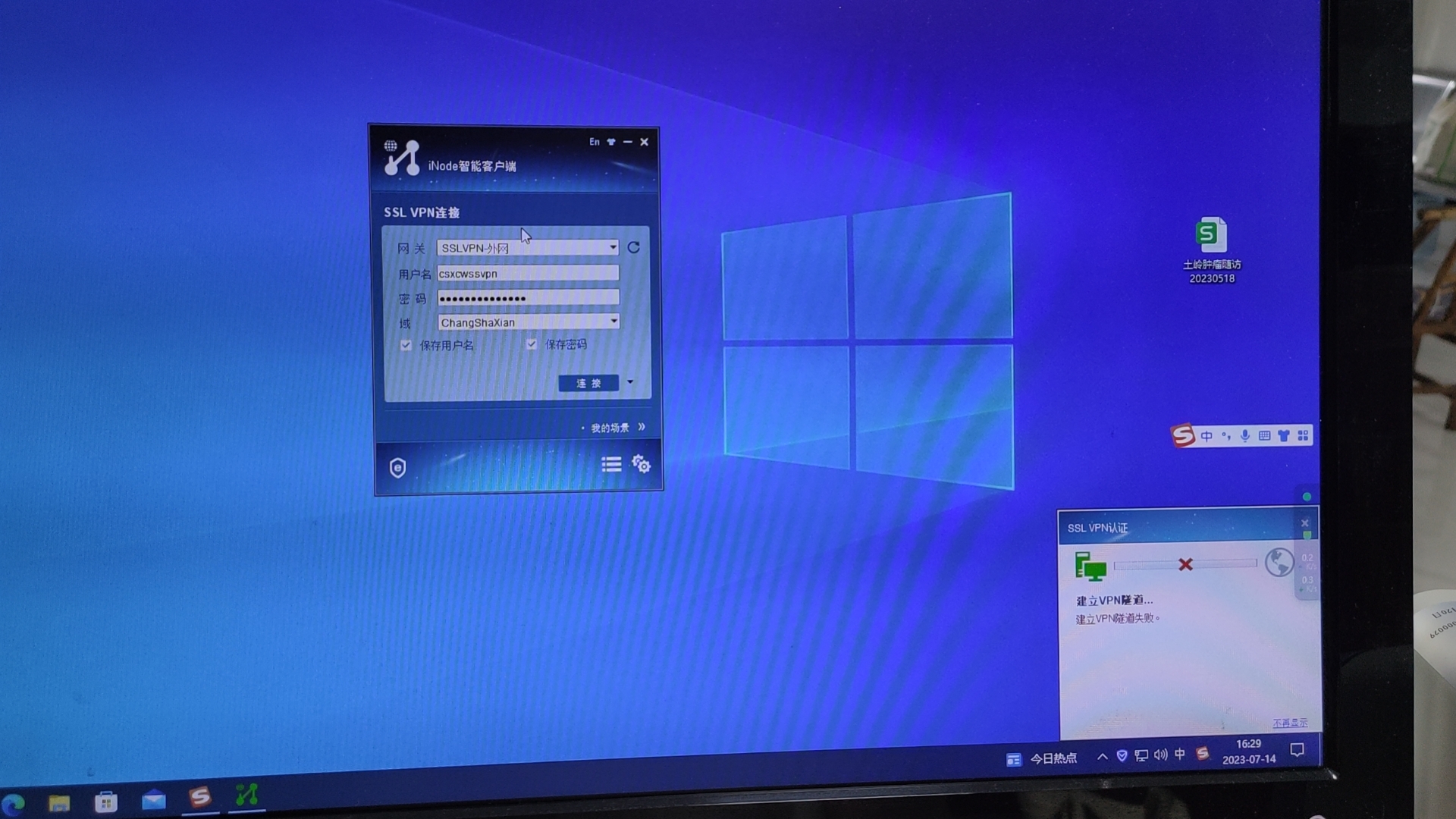The width and height of the screenshot is (1456, 819).
Task: Click the Sogou input microphone icon
Action: [x=1244, y=435]
